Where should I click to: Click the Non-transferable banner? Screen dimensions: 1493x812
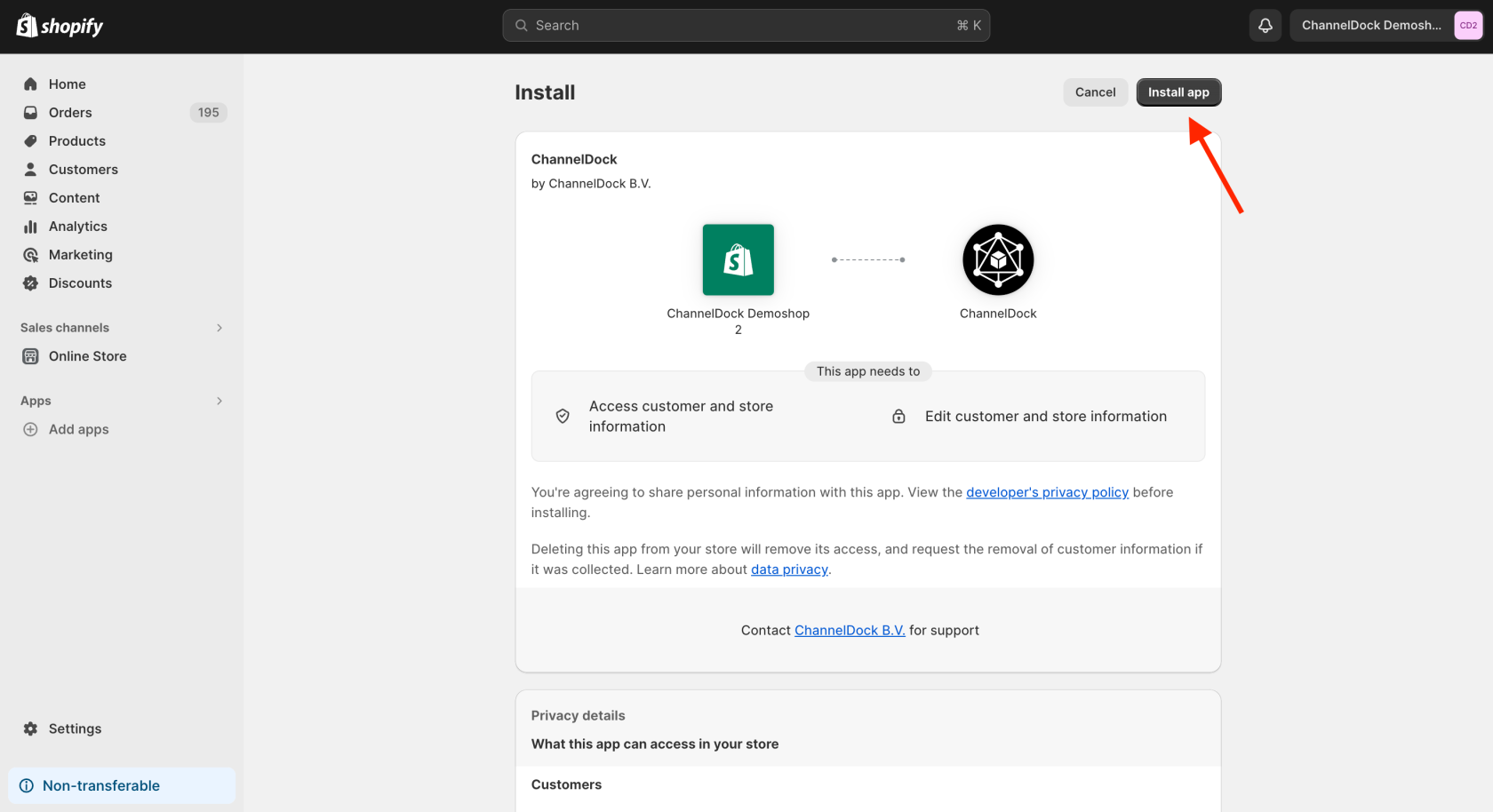tap(122, 786)
